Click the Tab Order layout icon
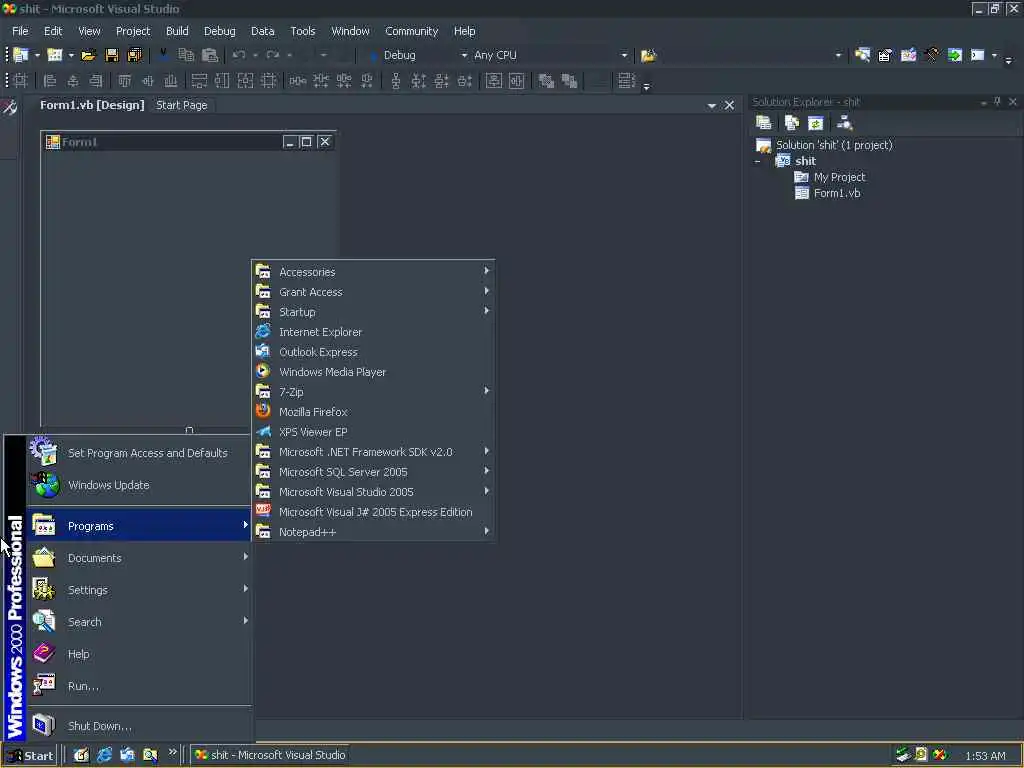1024x768 pixels. click(x=626, y=81)
